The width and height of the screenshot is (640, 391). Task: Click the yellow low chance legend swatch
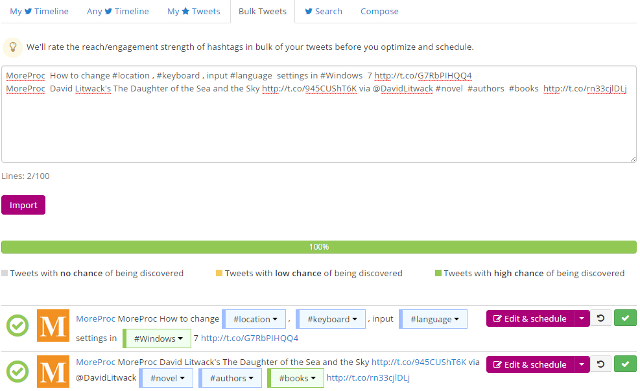click(219, 273)
